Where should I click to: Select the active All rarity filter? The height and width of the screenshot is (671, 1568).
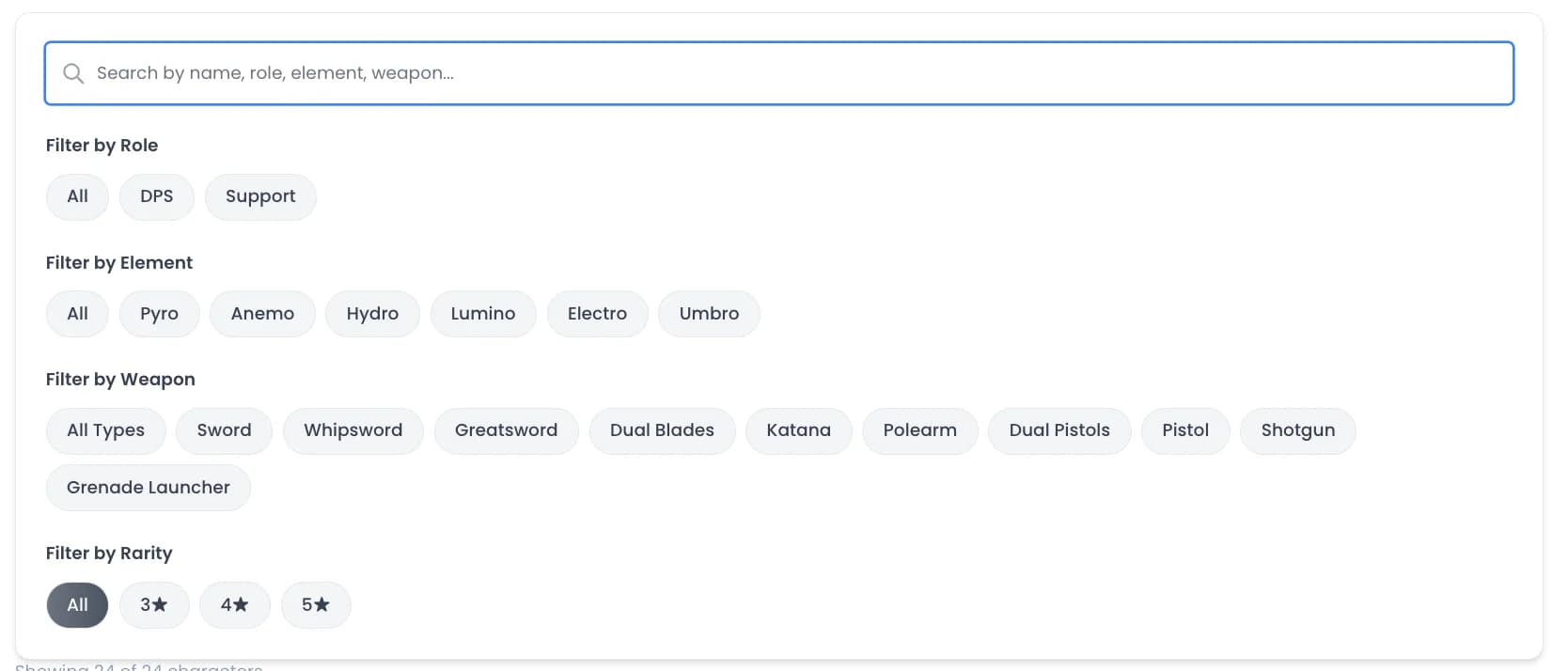pyautogui.click(x=77, y=605)
